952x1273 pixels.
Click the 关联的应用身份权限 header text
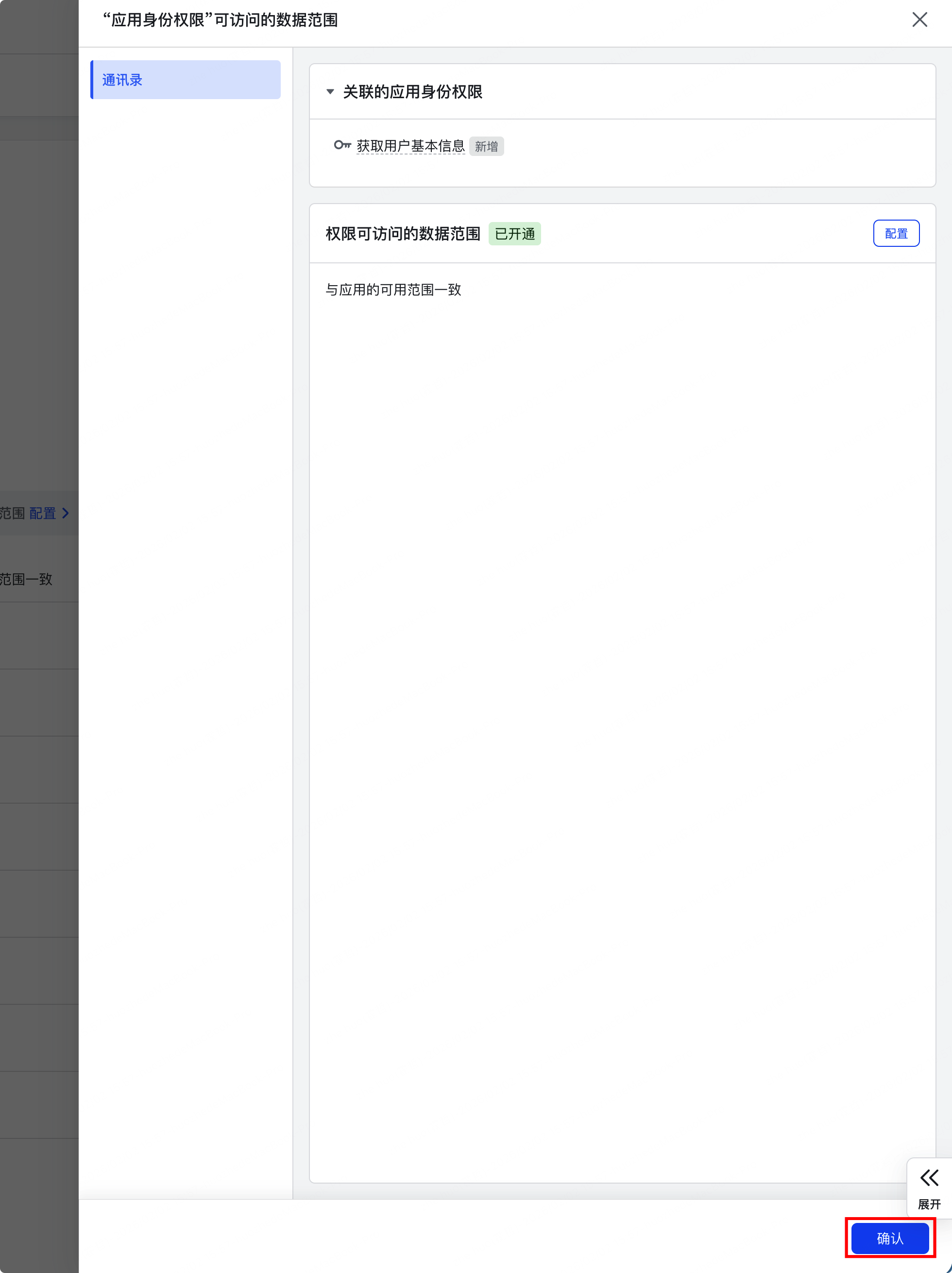click(x=412, y=92)
